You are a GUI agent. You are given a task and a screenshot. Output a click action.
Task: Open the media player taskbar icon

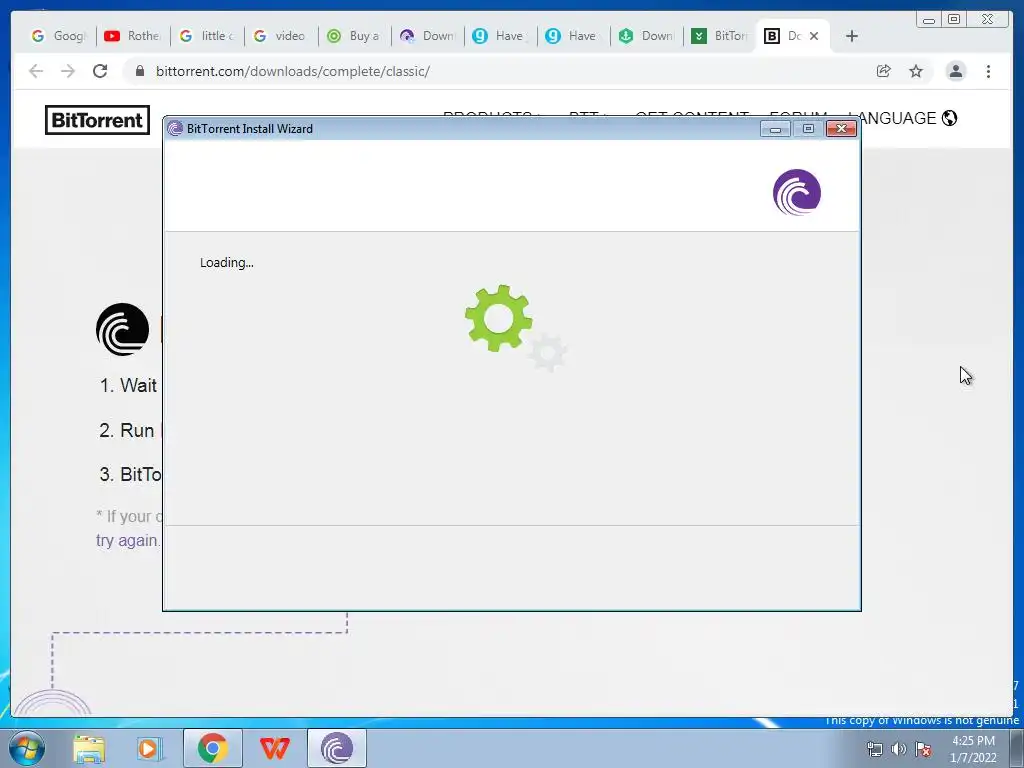click(x=150, y=748)
